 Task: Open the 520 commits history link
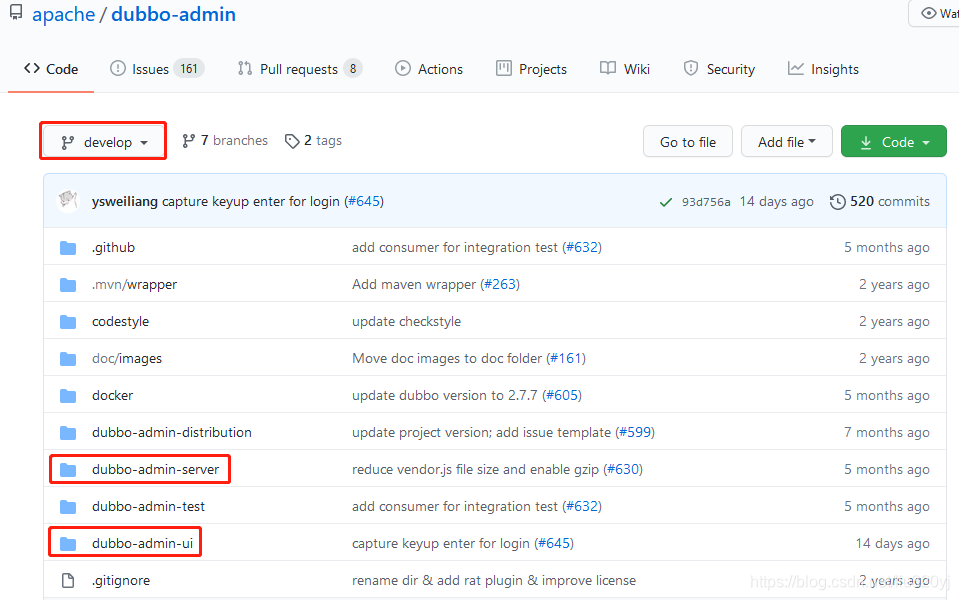click(x=879, y=201)
